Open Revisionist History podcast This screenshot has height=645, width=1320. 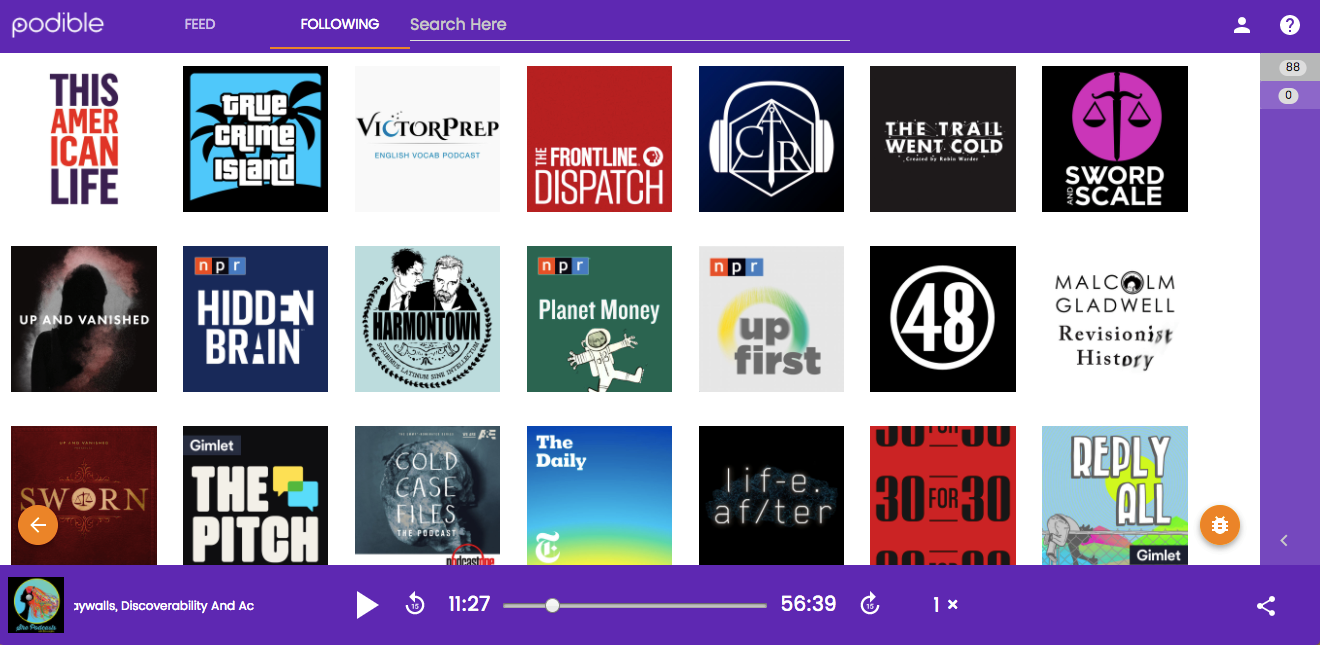(1115, 319)
